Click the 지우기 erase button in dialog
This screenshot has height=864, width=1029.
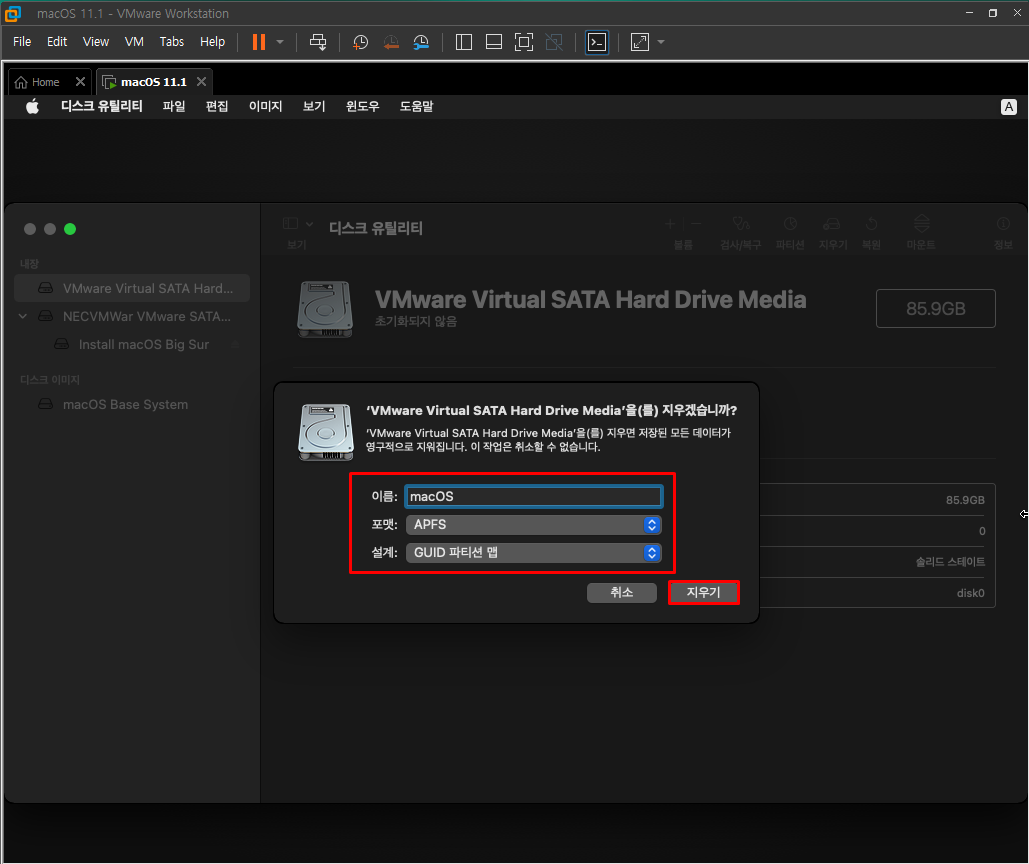coord(704,592)
